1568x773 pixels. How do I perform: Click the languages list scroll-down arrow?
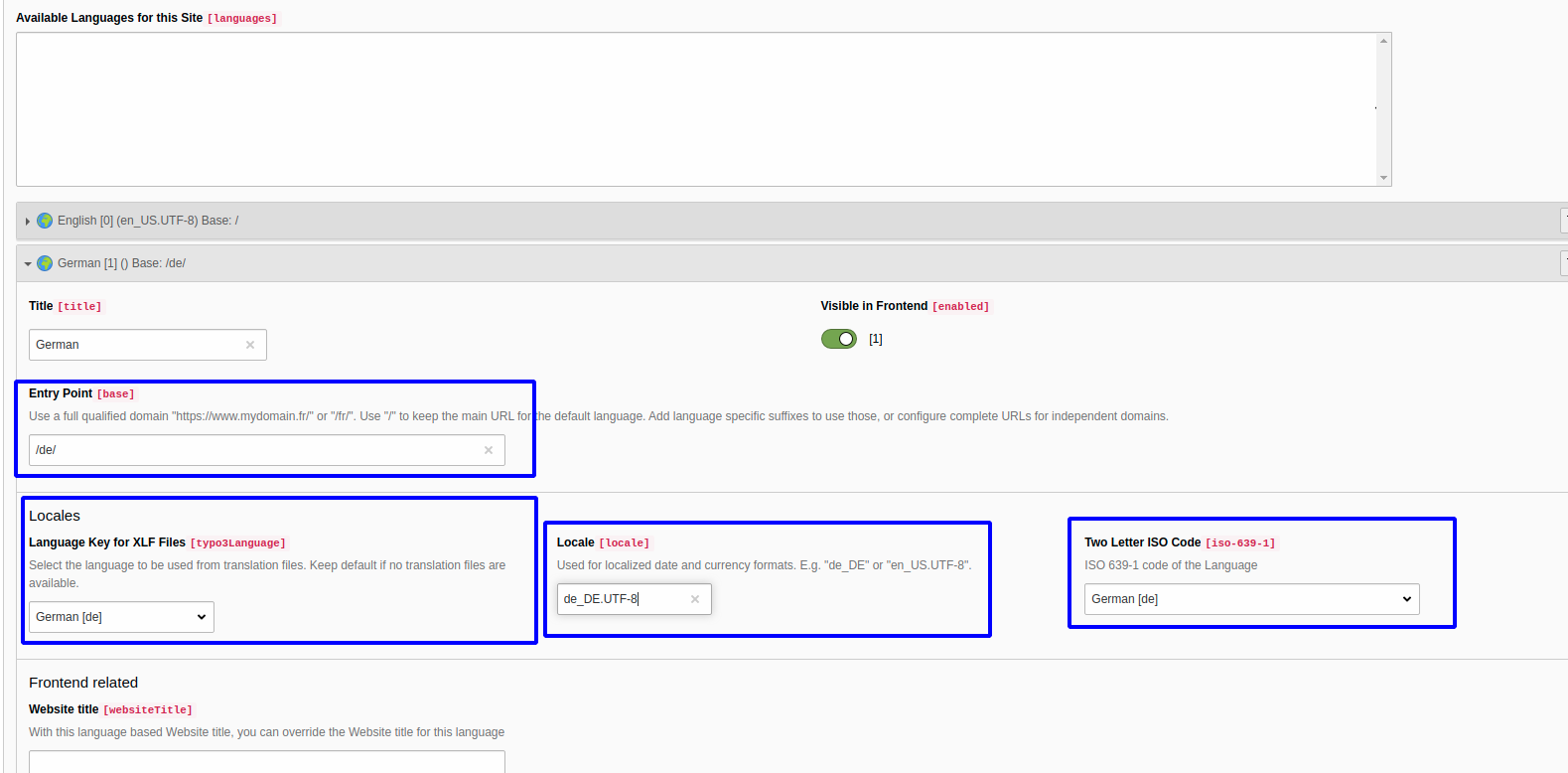1383,178
